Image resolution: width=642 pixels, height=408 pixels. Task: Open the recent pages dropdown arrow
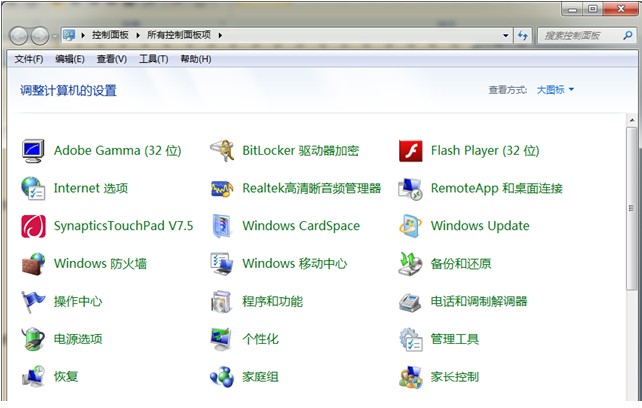point(55,36)
